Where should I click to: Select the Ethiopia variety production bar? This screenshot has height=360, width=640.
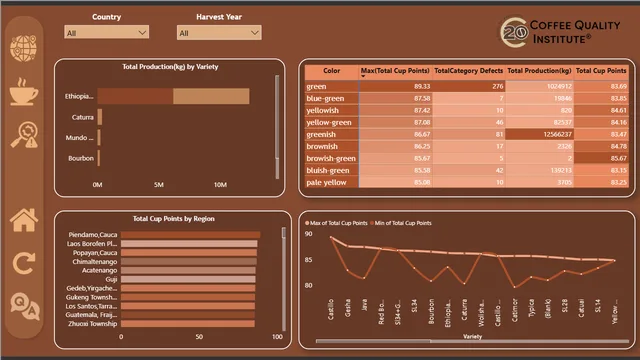(173, 96)
